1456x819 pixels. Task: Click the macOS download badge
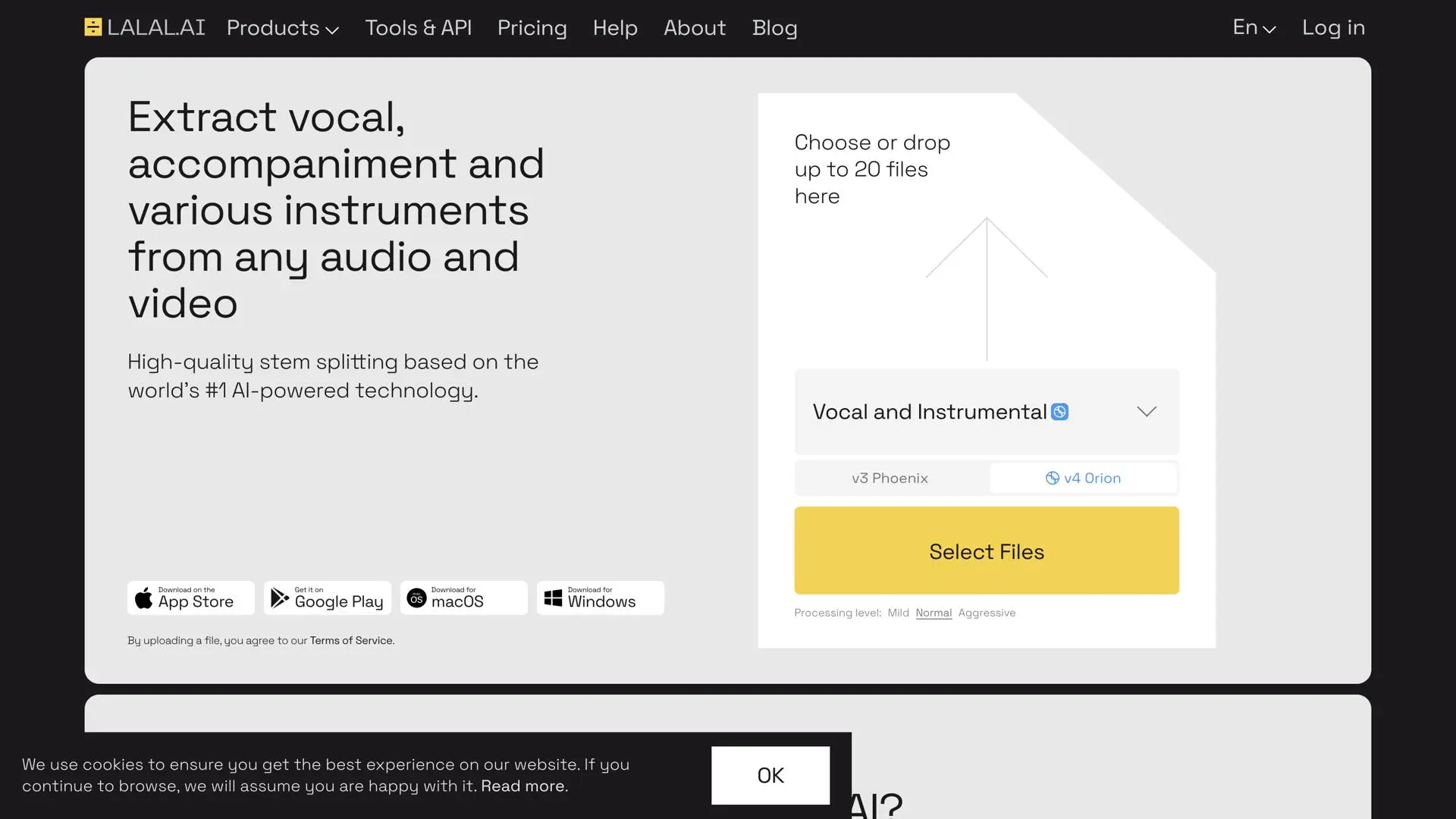(x=463, y=598)
